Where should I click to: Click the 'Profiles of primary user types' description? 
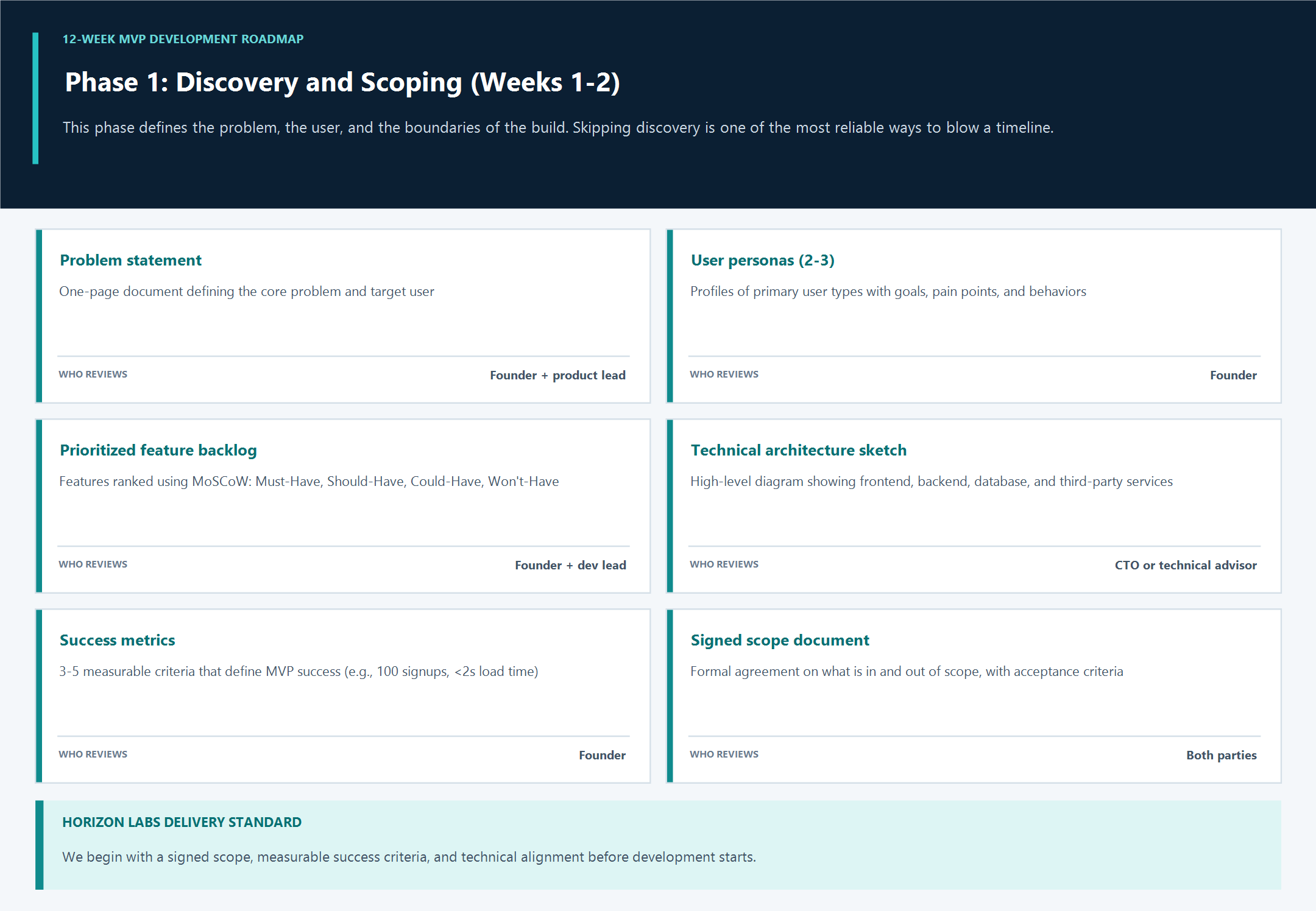click(888, 292)
